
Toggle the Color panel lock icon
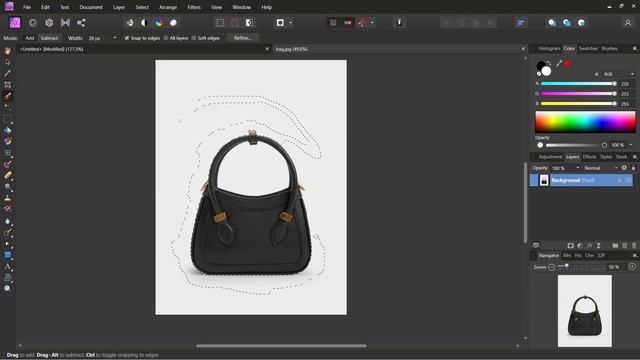pos(596,74)
